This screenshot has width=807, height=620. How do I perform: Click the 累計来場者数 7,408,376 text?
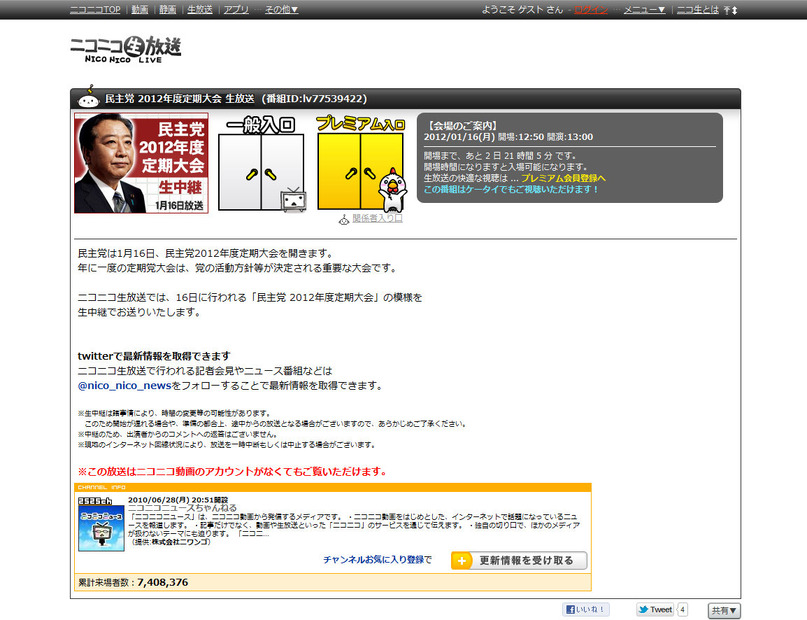[x=133, y=582]
